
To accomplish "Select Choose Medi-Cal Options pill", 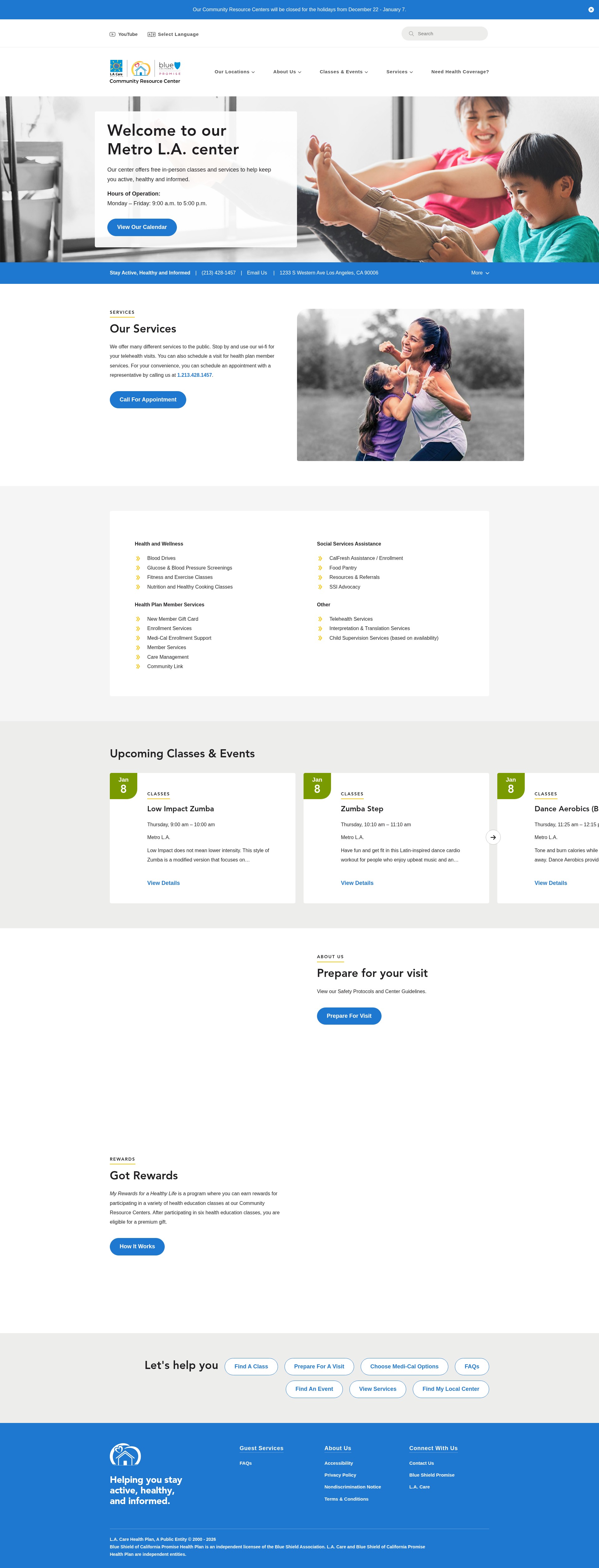I will (x=404, y=1367).
